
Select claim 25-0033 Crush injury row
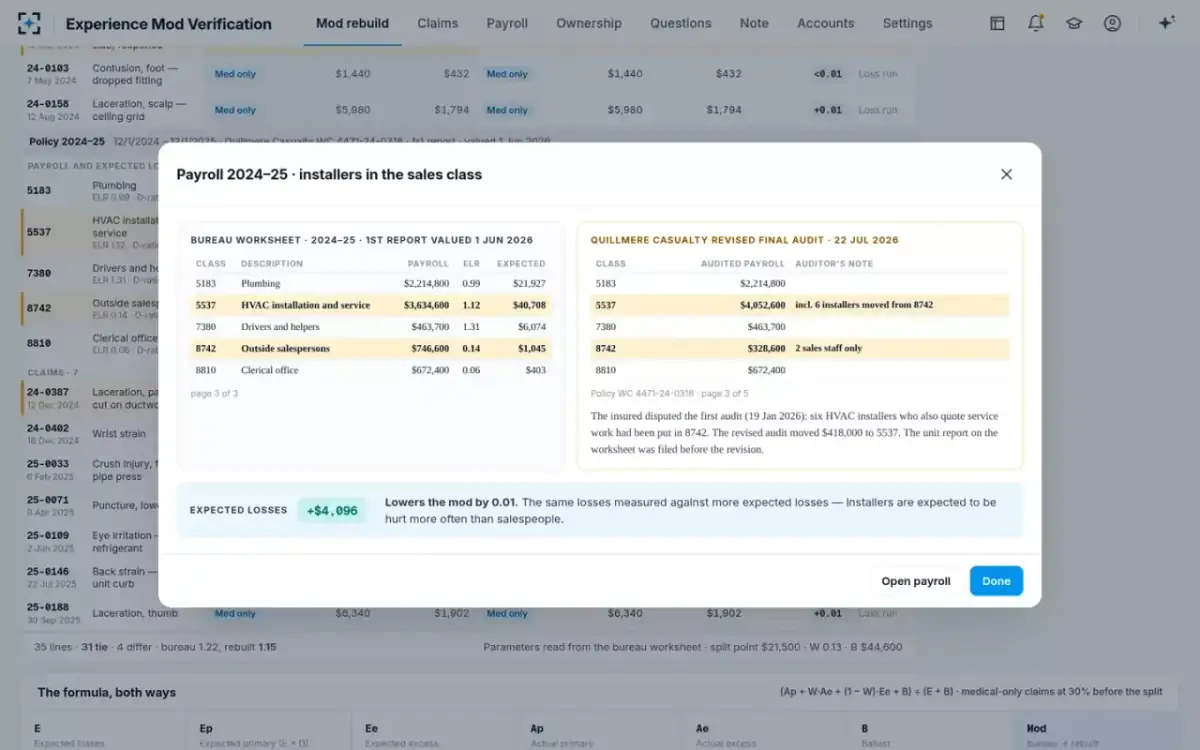point(90,469)
